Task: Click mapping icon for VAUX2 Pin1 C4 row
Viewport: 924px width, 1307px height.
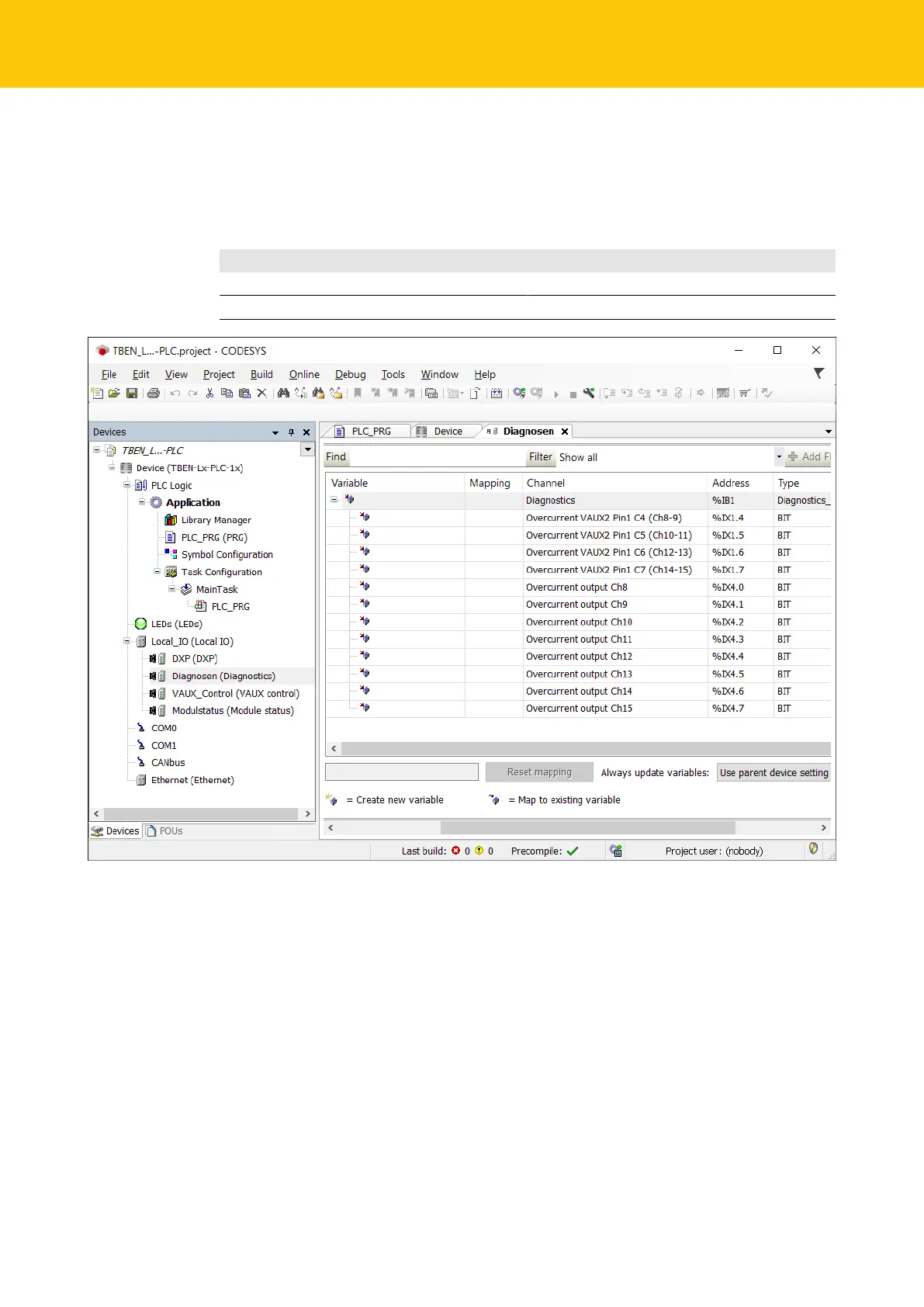Action: click(x=365, y=517)
